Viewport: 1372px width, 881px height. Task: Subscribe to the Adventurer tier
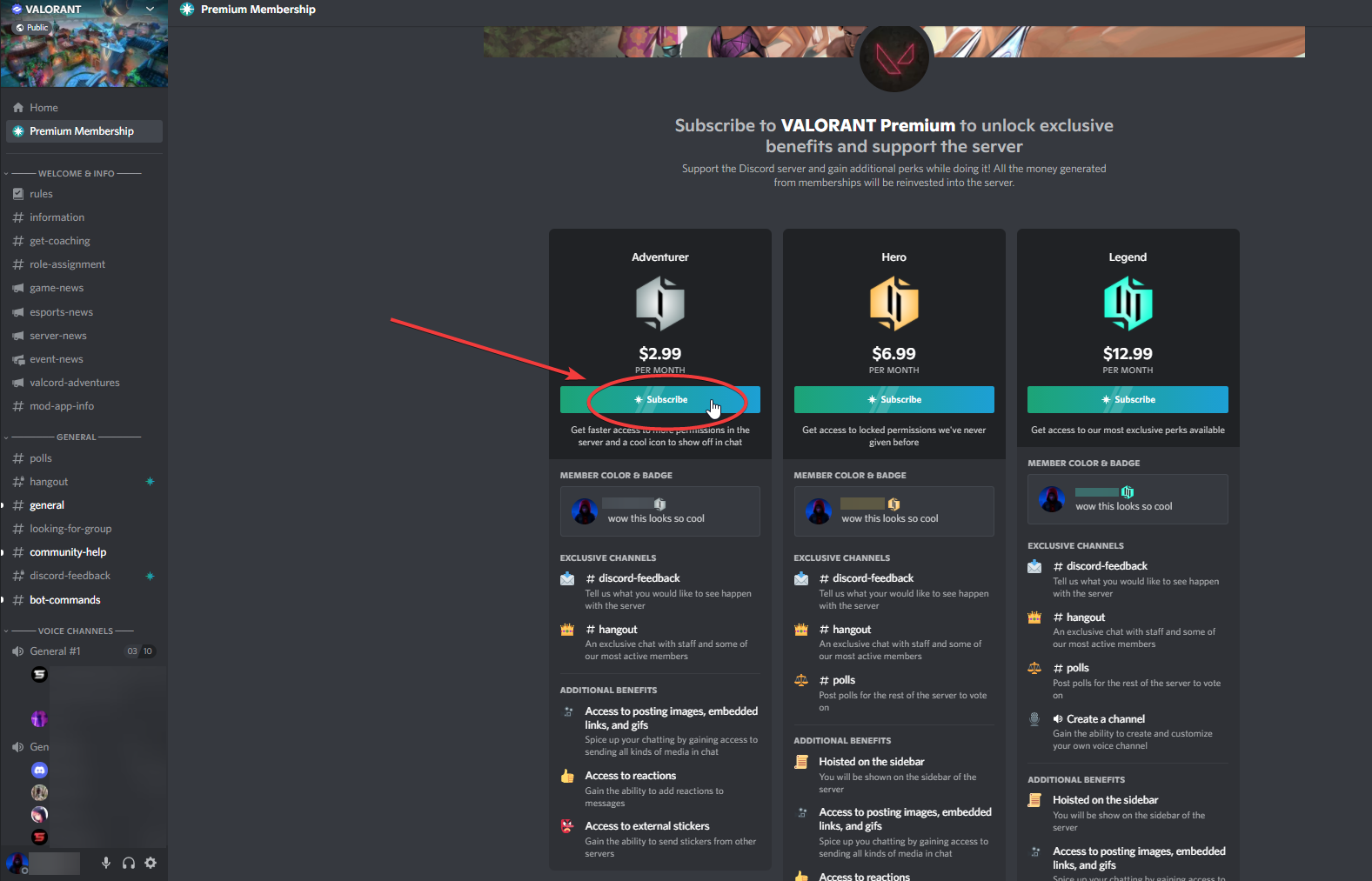(660, 400)
